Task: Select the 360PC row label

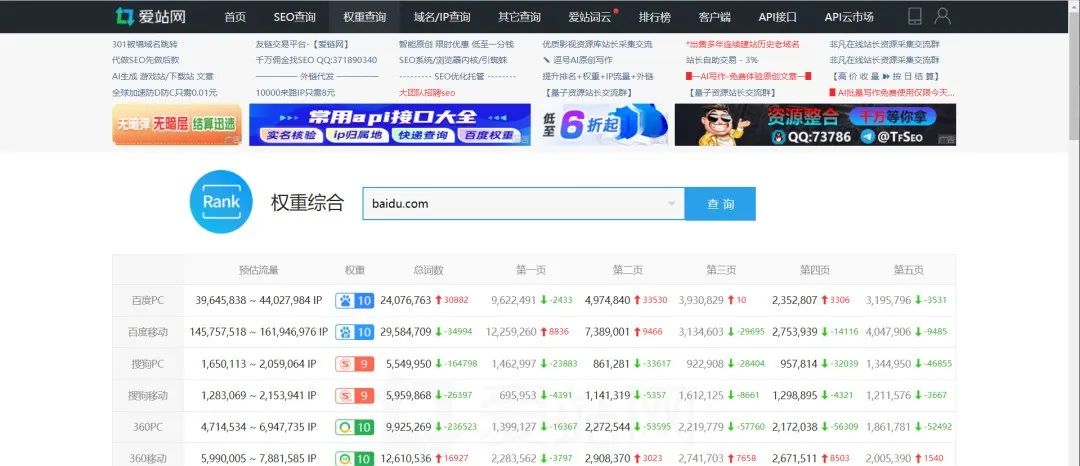Action: coord(148,427)
